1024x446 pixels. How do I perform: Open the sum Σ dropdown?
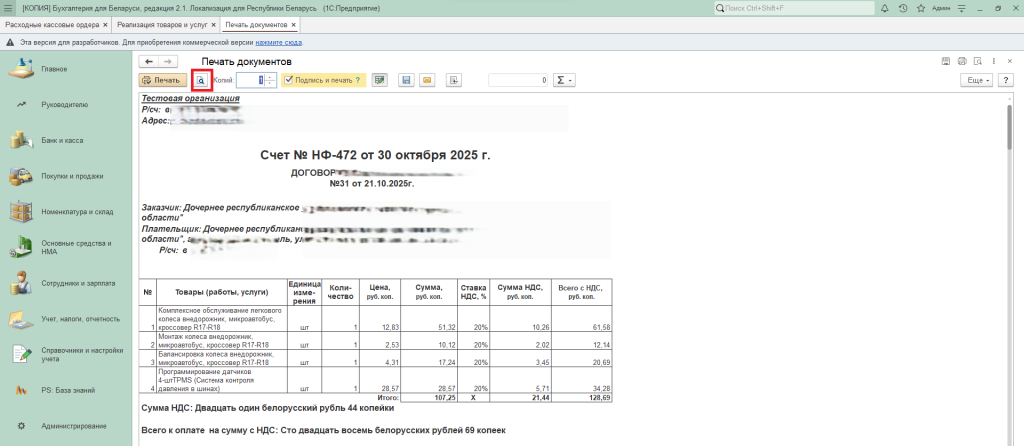(564, 80)
